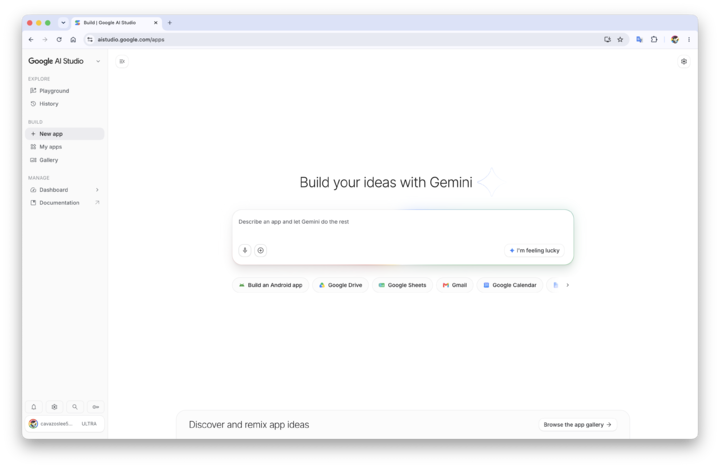Open the Chrome profile avatar
720x468 pixels.
(675, 39)
